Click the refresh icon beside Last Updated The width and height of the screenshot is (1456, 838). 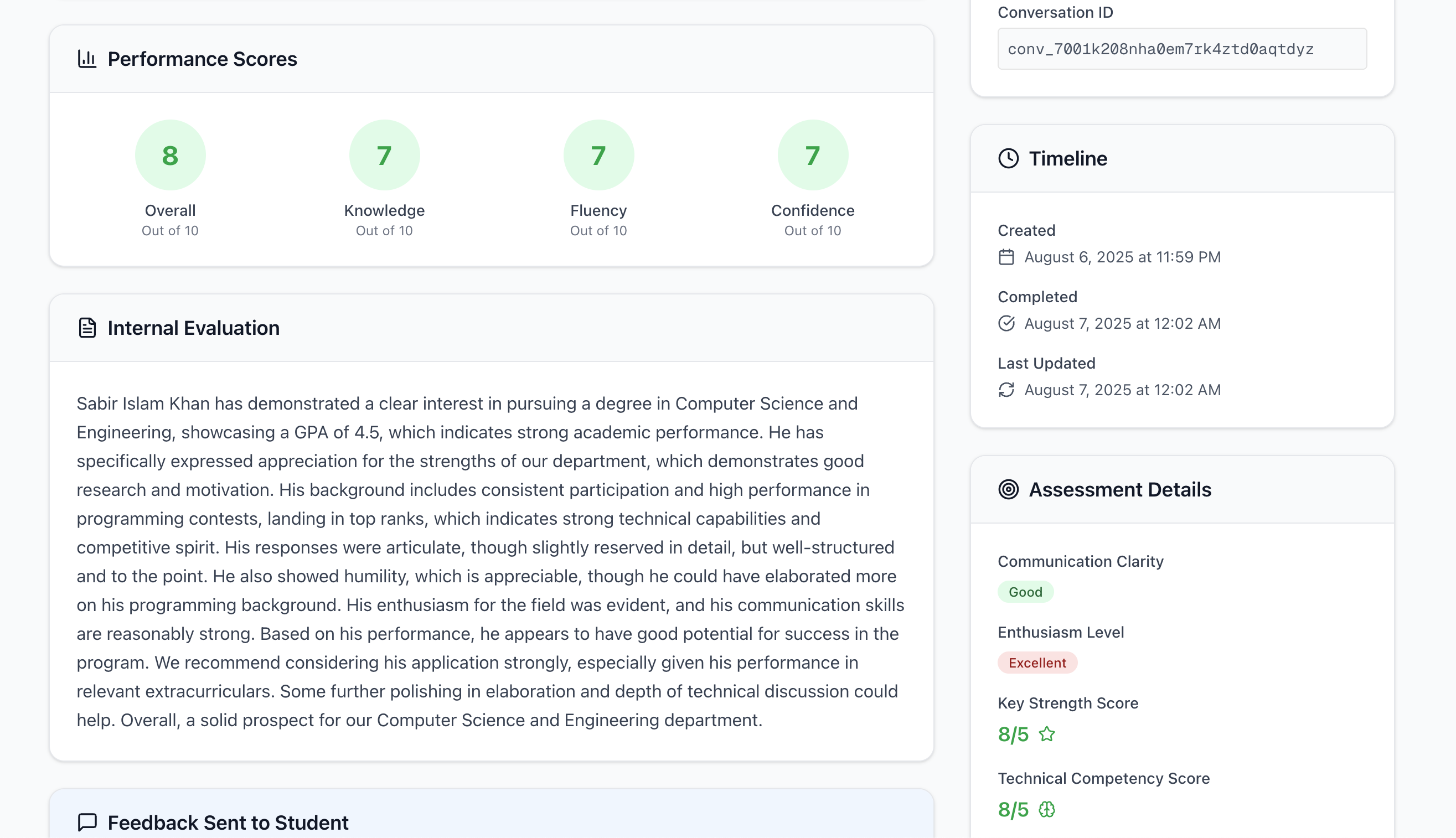click(1006, 390)
